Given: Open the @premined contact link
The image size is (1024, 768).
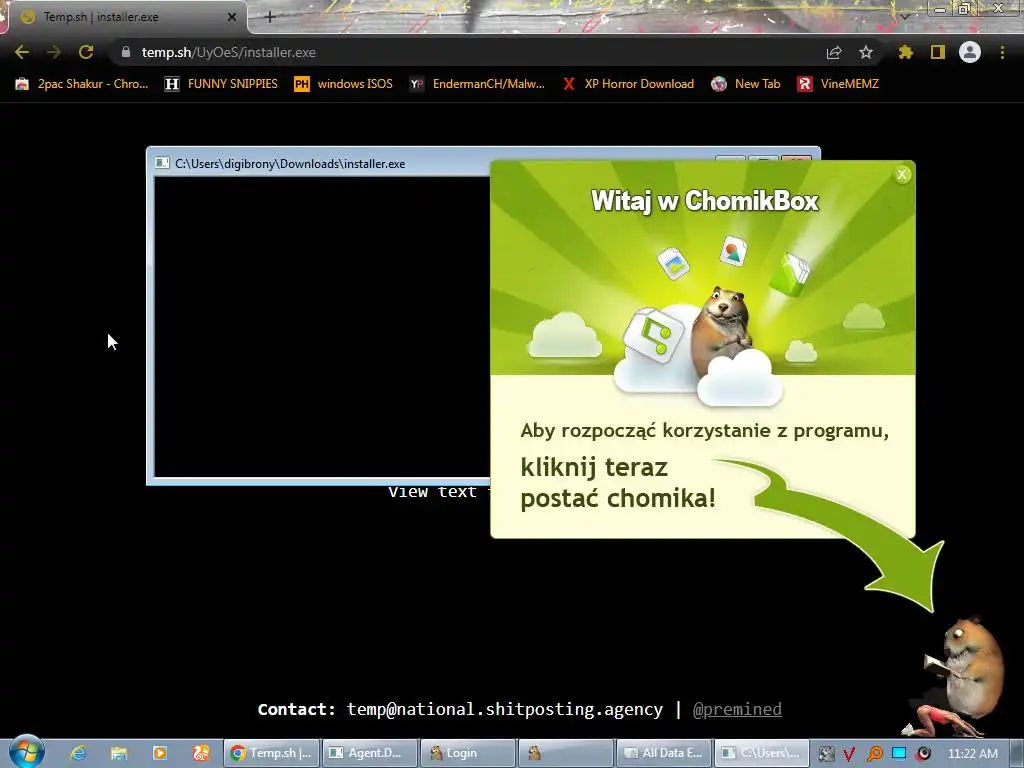Looking at the screenshot, I should click(x=737, y=709).
